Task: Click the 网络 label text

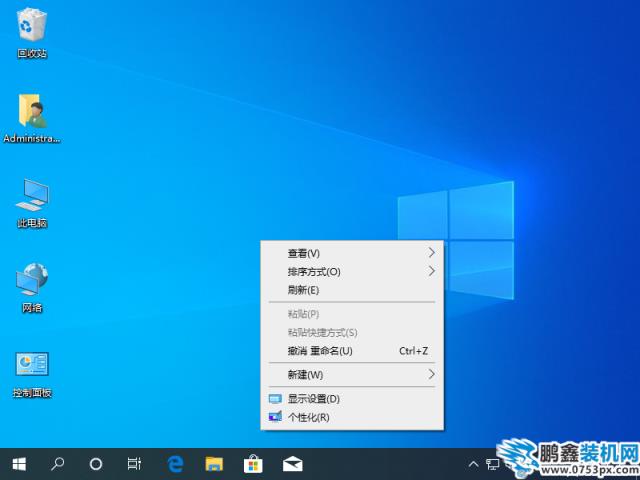Action: click(32, 308)
